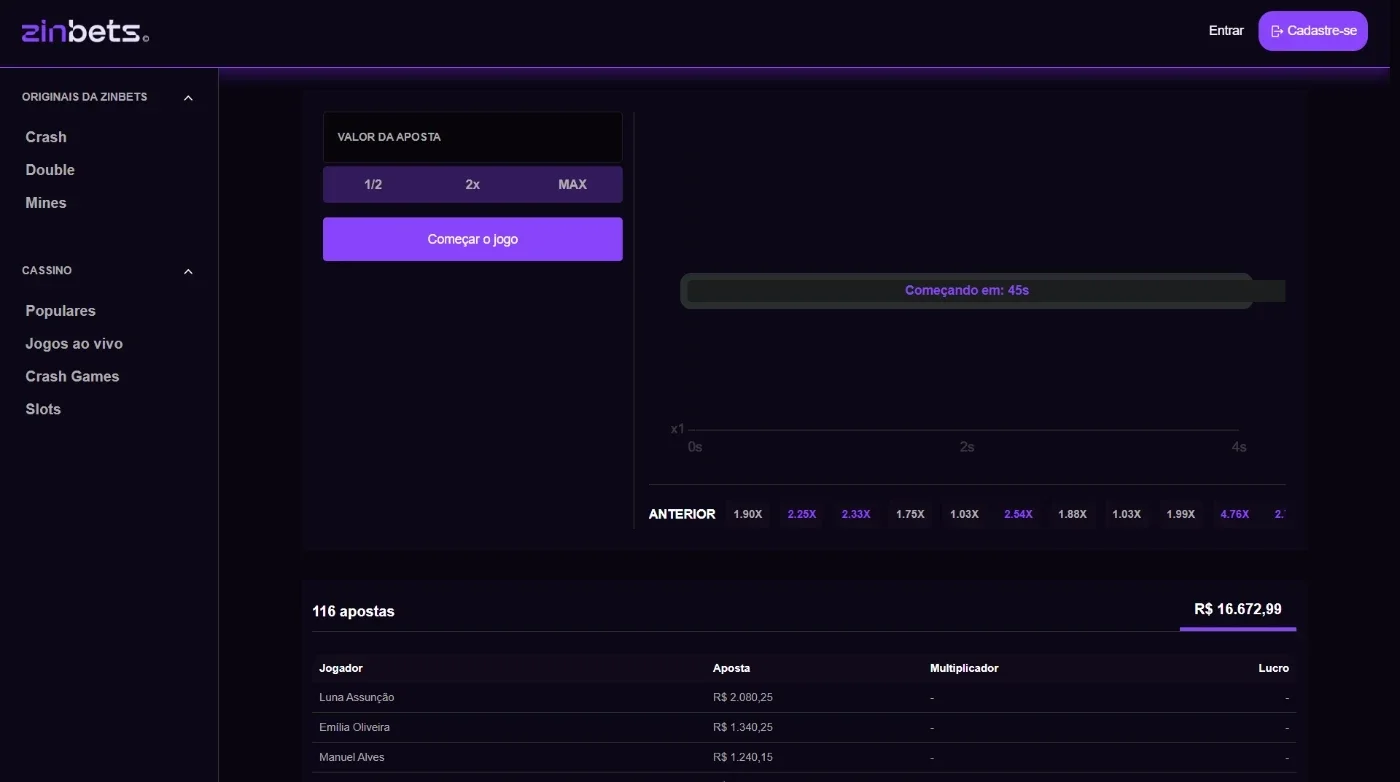1400x782 pixels.
Task: Open Crash Games category
Action: click(x=72, y=377)
